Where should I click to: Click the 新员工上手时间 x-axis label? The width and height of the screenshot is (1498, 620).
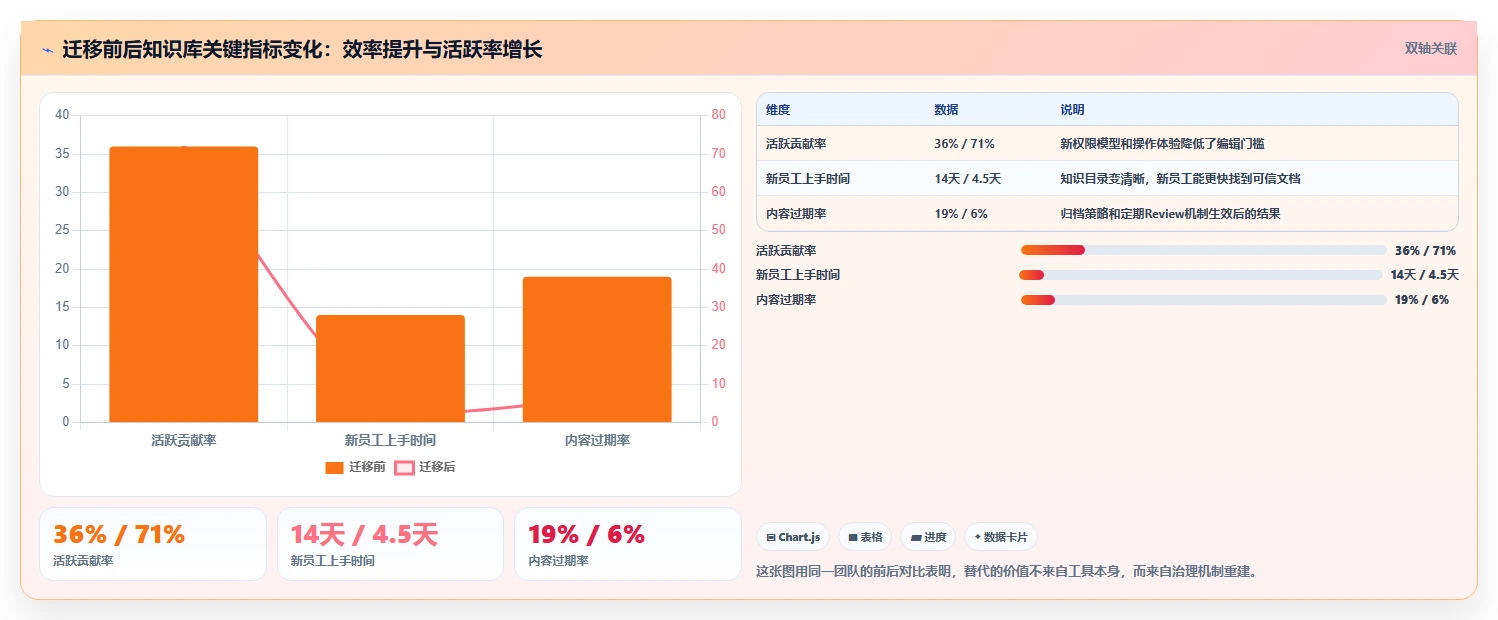click(x=390, y=440)
